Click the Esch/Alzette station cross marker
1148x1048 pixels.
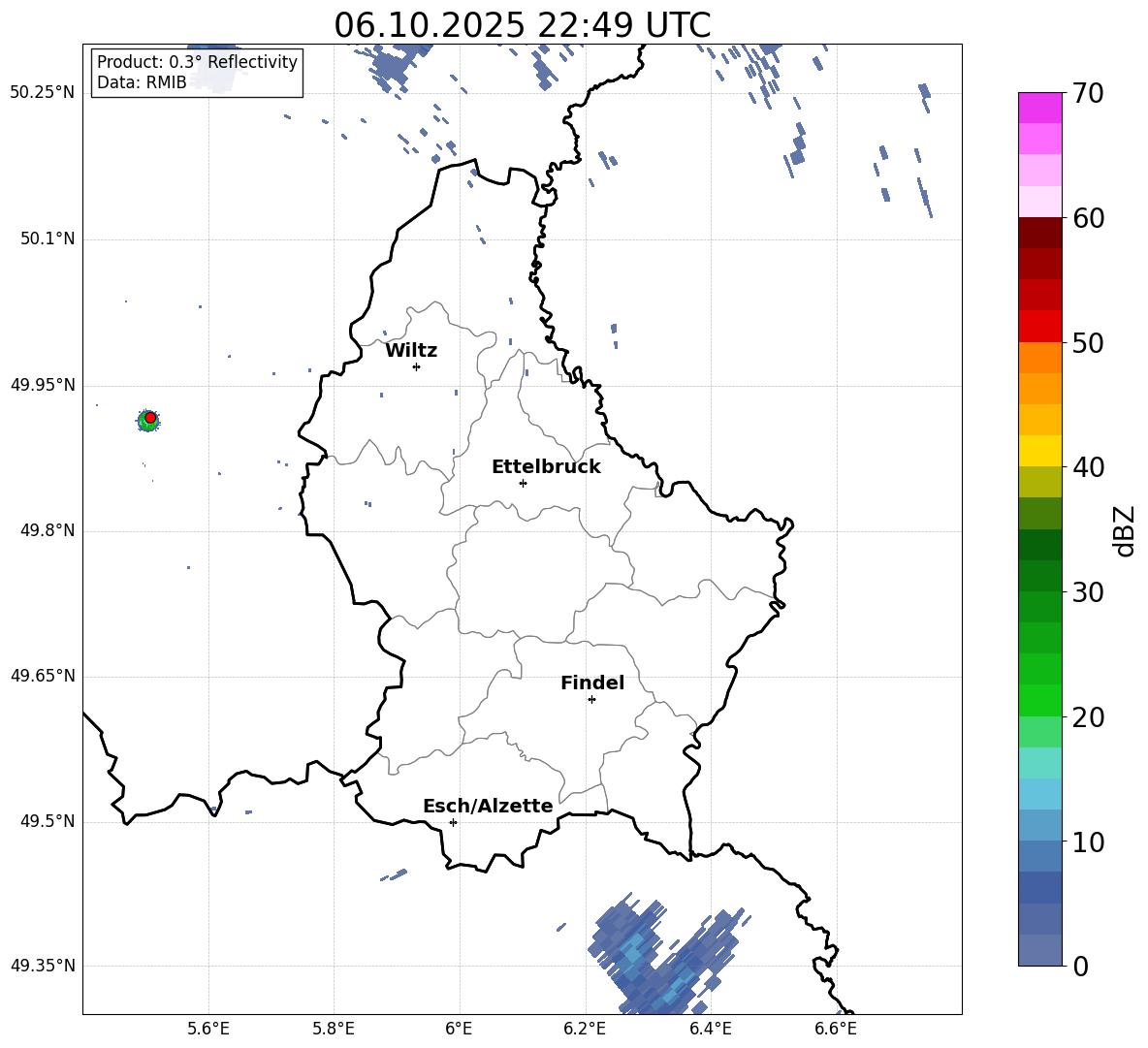click(453, 822)
